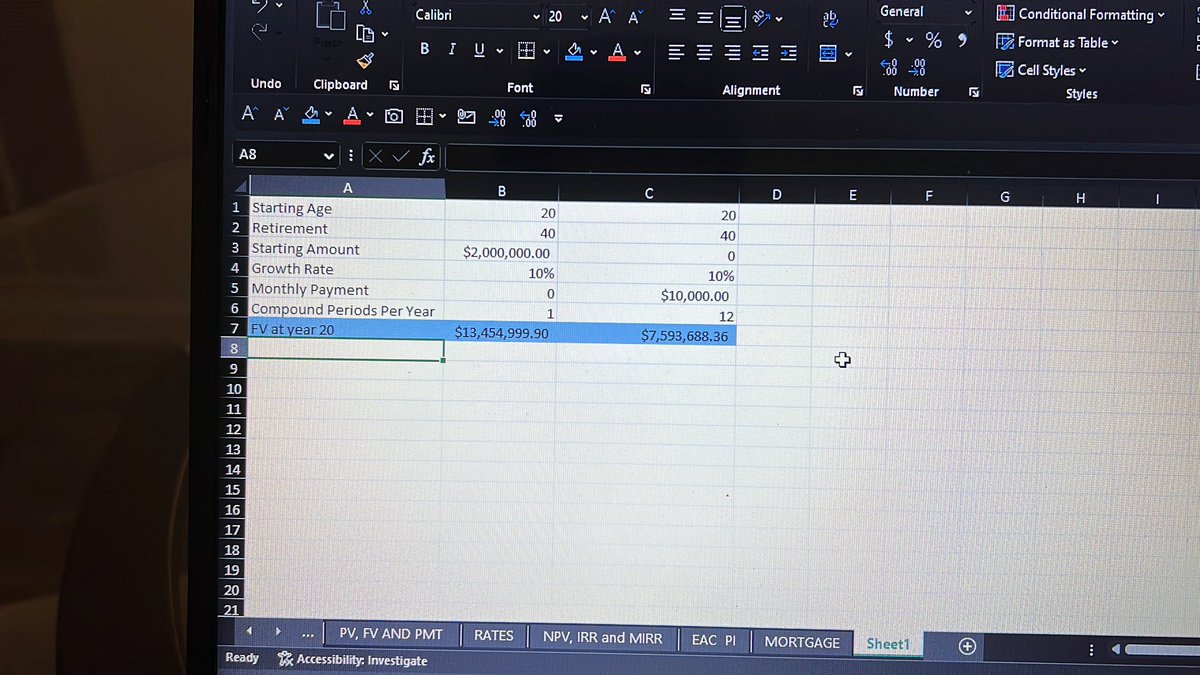The image size is (1200, 675).
Task: Click Accessibility: Investigate in status bar
Action: tap(352, 661)
